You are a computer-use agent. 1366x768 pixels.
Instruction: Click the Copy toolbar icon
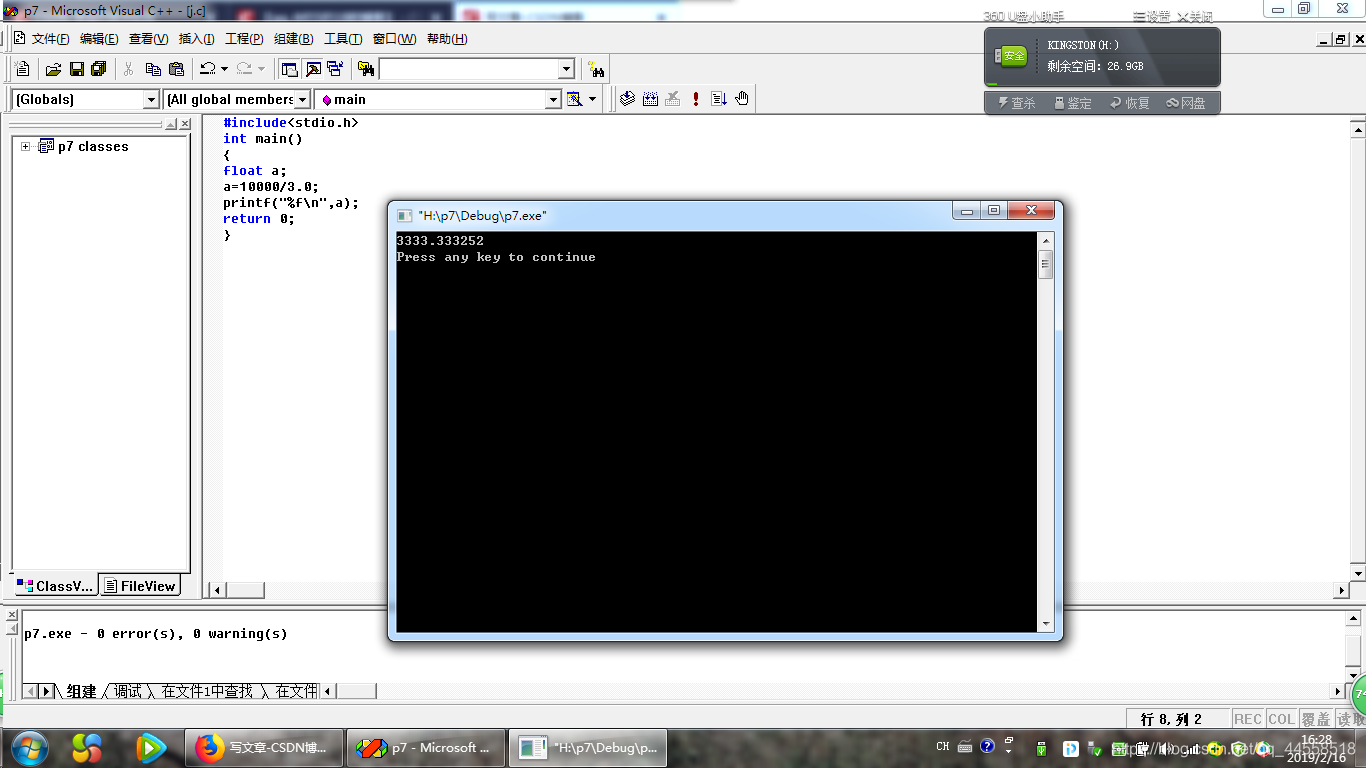(x=153, y=69)
